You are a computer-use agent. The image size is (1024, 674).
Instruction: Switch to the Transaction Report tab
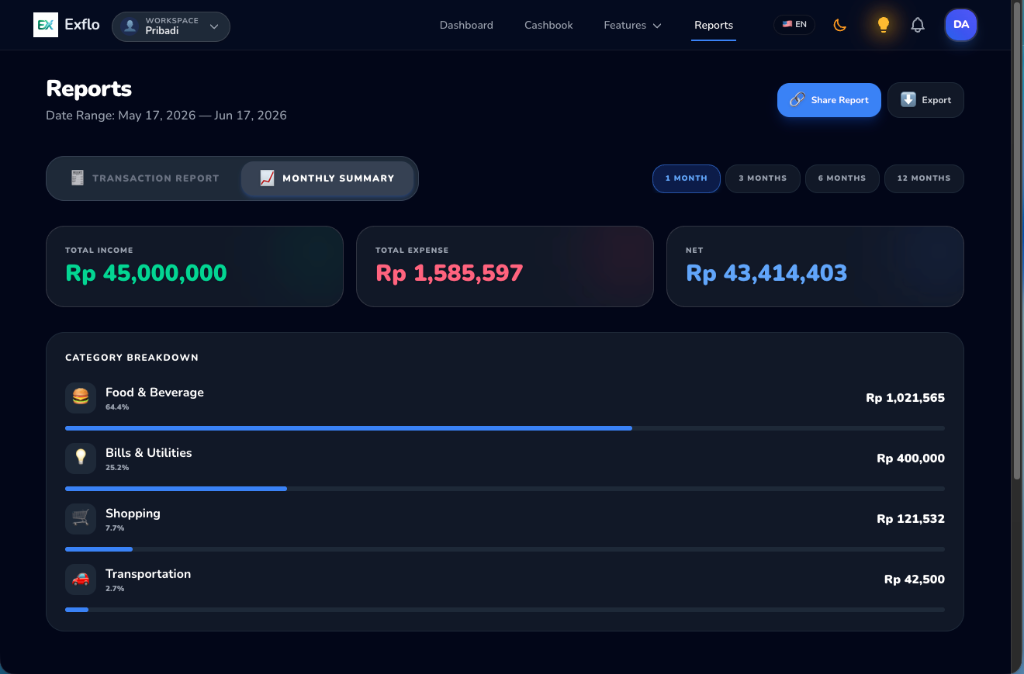pos(145,178)
